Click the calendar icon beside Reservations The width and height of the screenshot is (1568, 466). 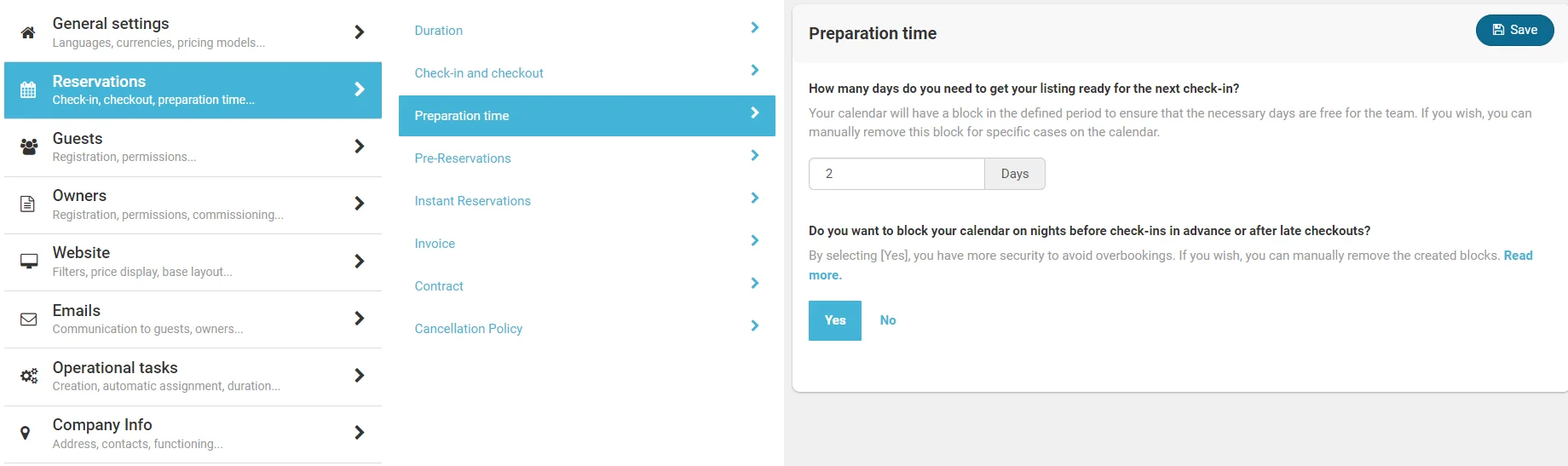tap(28, 89)
